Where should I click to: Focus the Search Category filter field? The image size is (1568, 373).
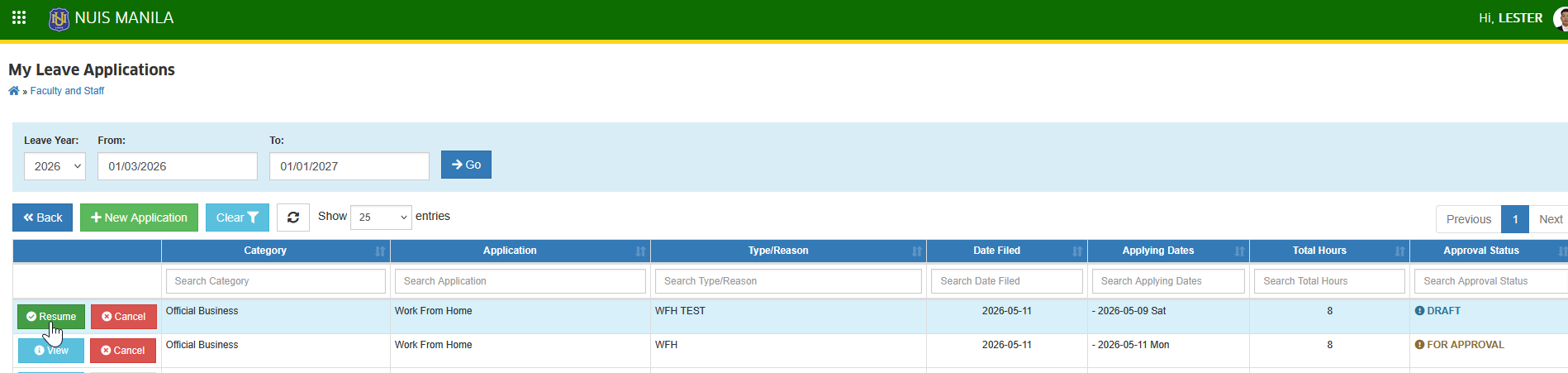point(276,281)
